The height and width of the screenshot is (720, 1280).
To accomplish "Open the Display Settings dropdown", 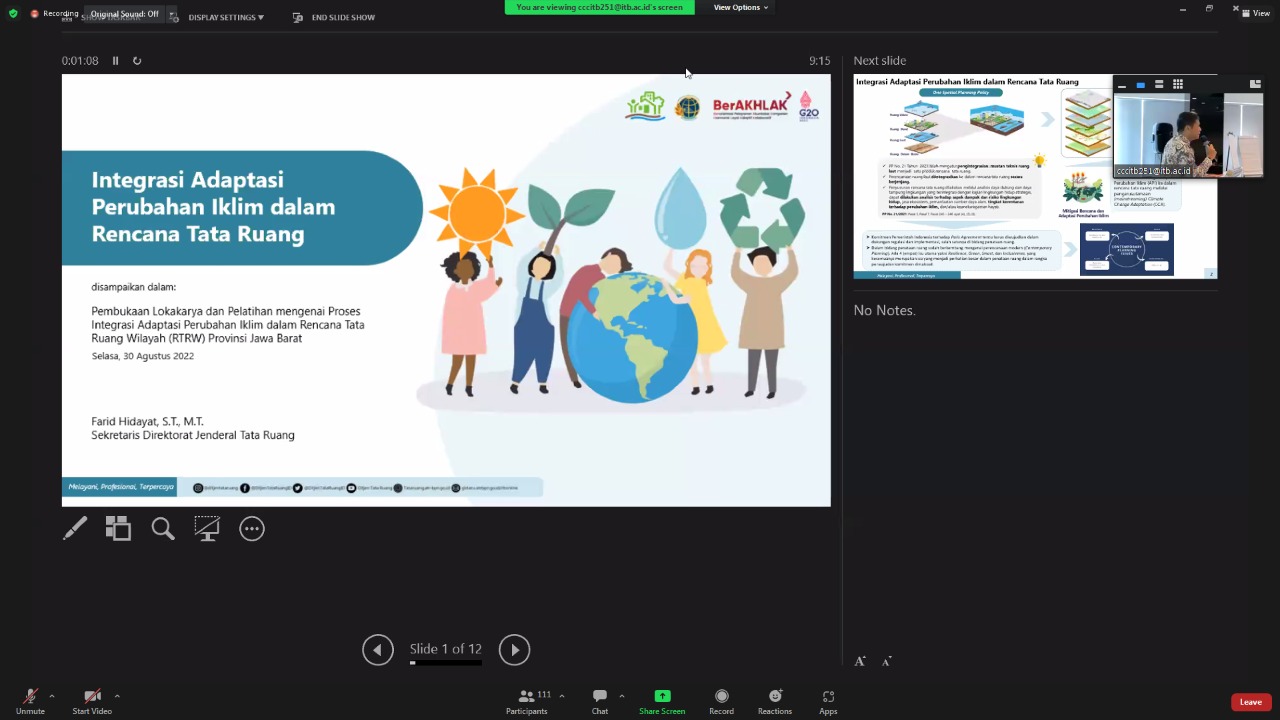I will (x=226, y=18).
